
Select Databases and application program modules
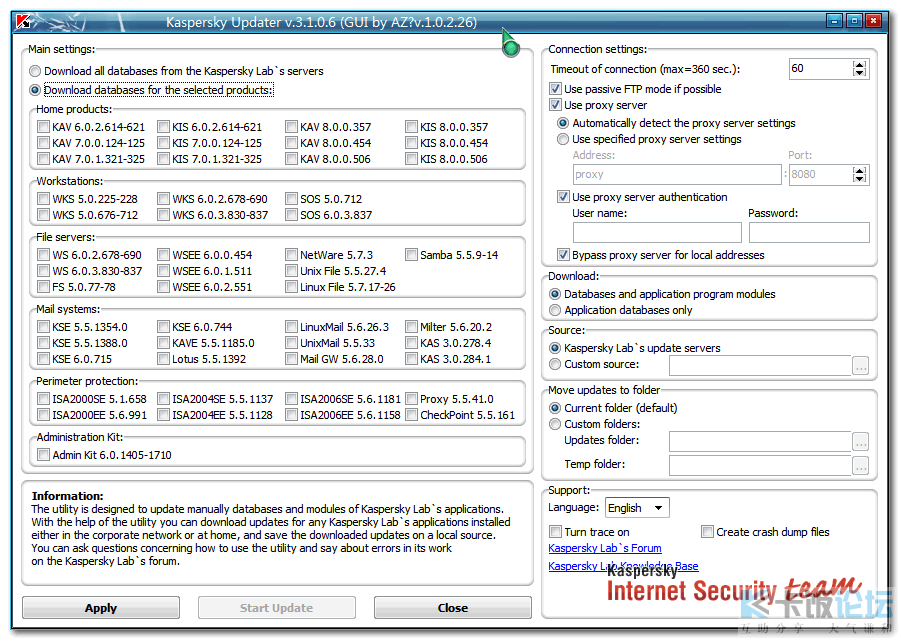point(555,294)
